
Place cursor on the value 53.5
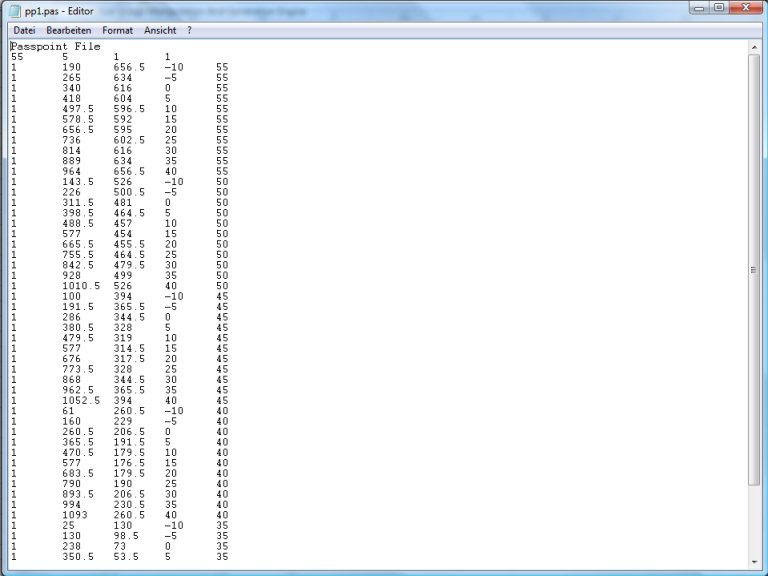tap(126, 557)
